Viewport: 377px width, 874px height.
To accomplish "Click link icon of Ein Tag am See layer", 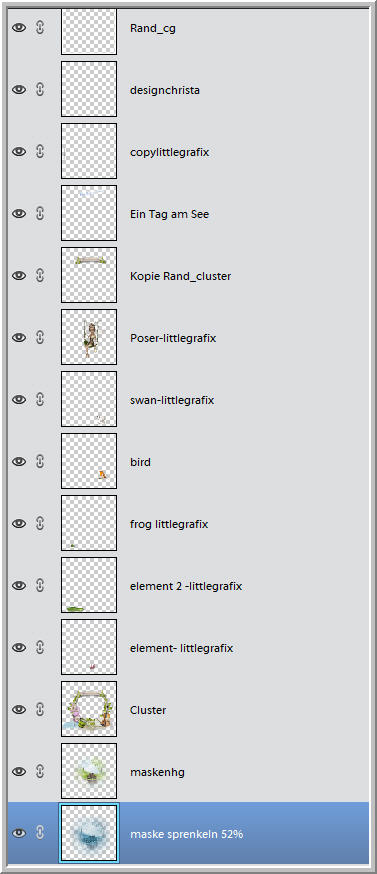I will point(40,213).
